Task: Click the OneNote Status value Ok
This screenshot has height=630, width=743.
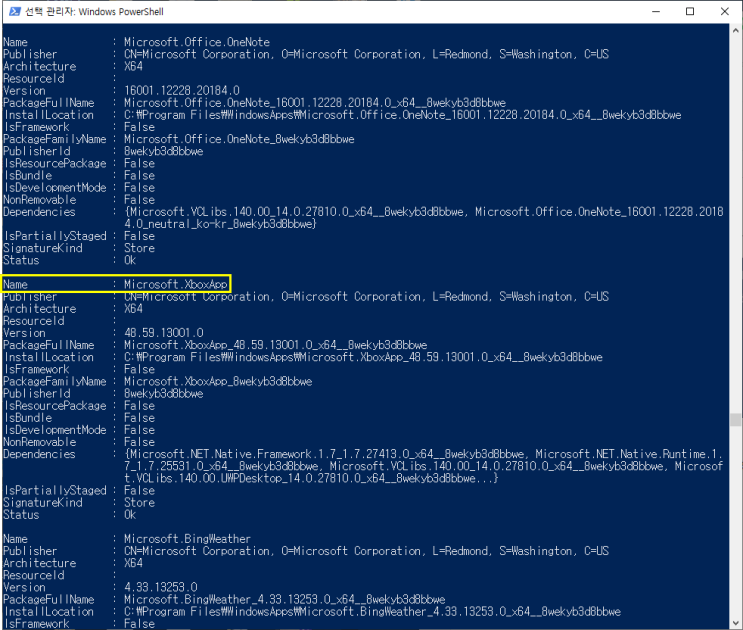Action: pyautogui.click(x=130, y=260)
